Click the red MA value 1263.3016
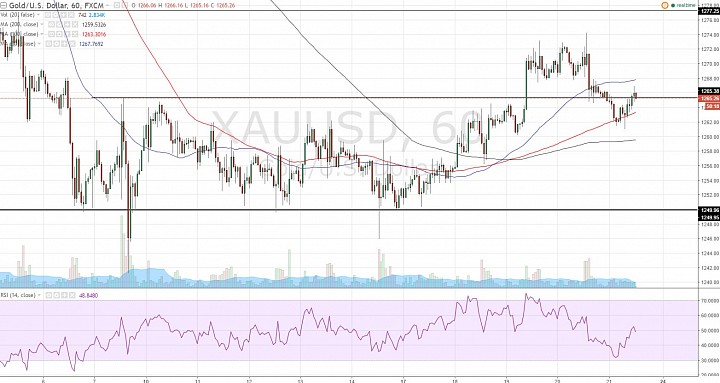Viewport: 720px width, 383px height. coord(94,34)
